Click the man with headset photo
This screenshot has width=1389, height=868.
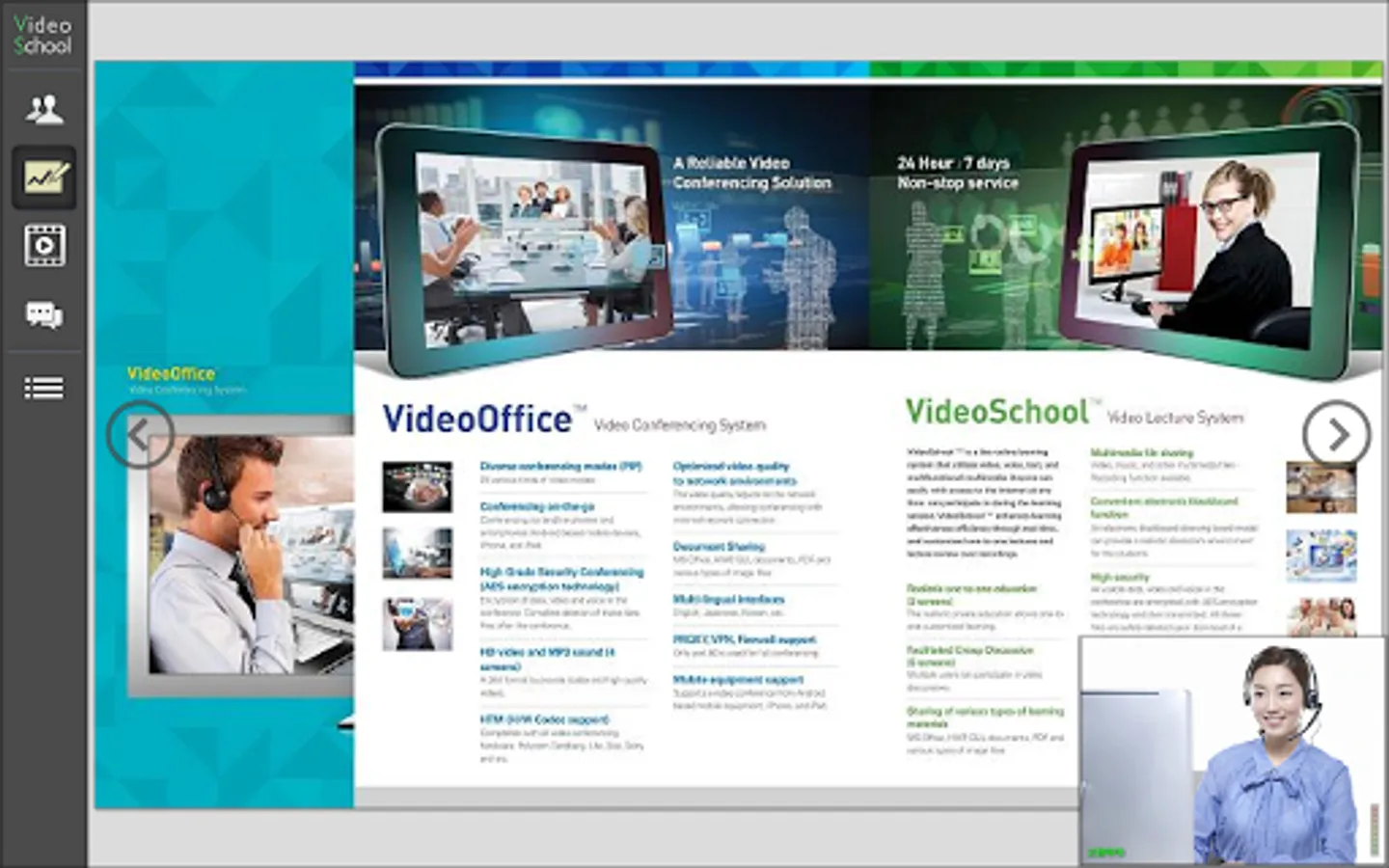click(x=251, y=554)
